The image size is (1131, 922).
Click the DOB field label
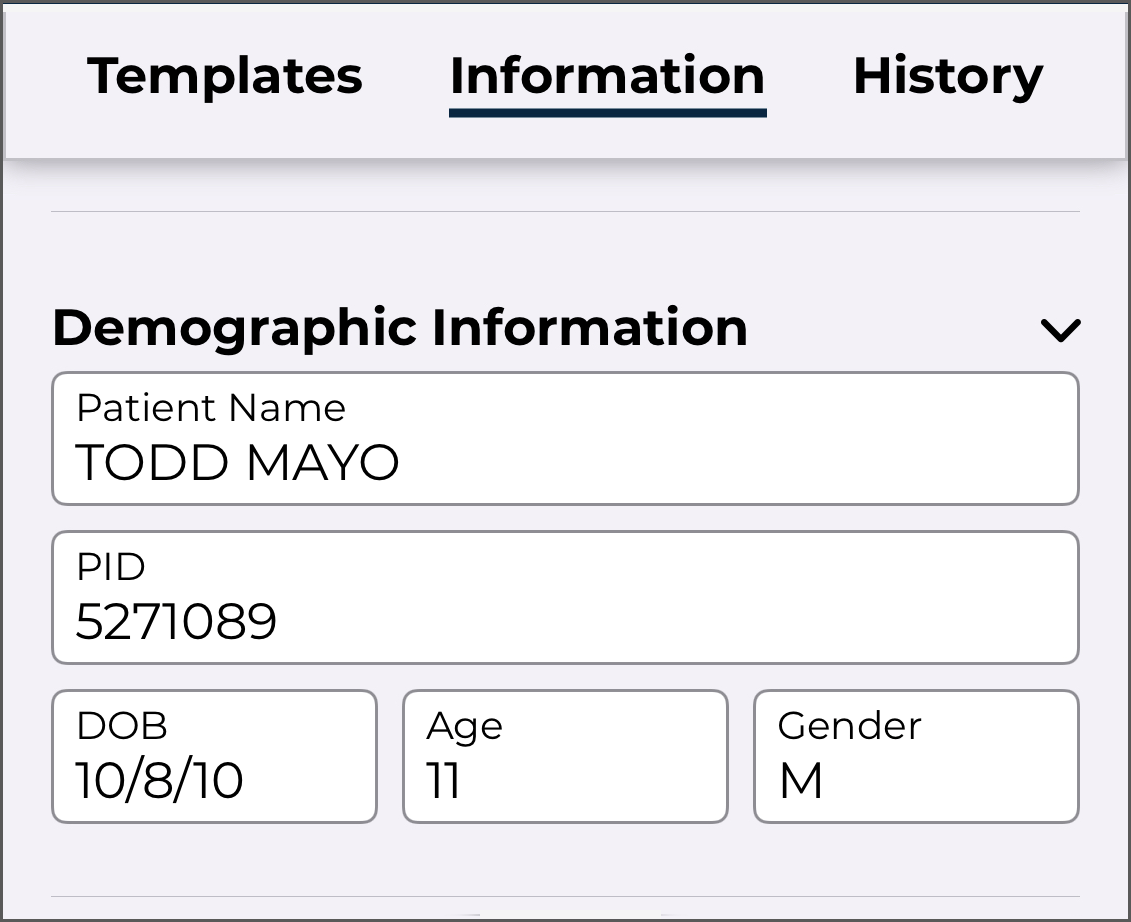click(122, 725)
